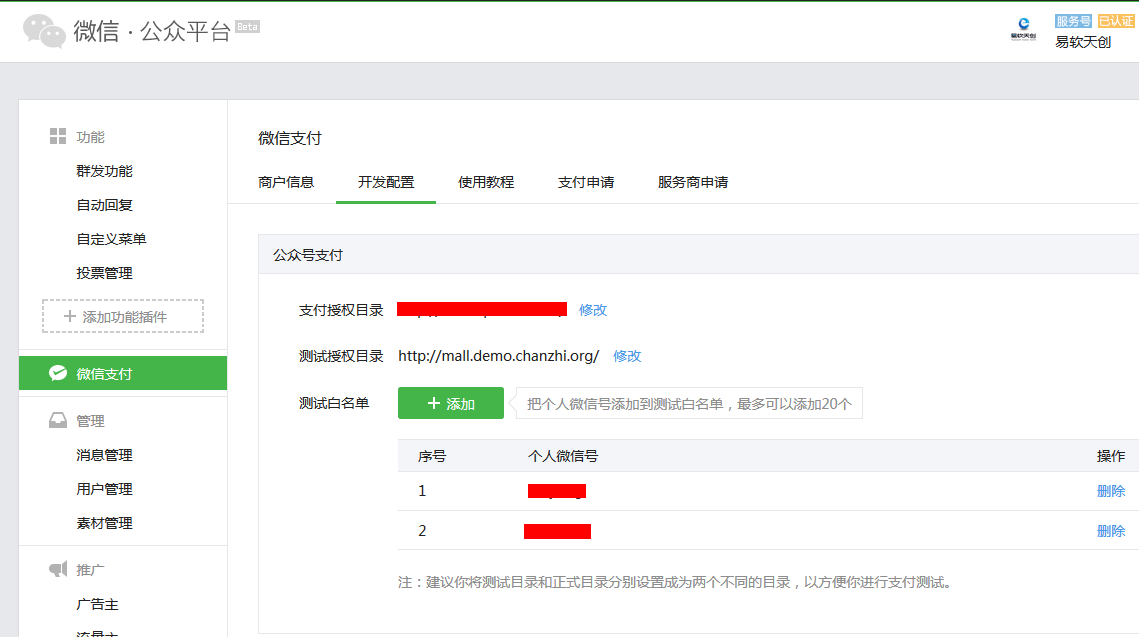This screenshot has width=1139, height=637.
Task: Open 用户管理 in the sidebar
Action: 105,490
